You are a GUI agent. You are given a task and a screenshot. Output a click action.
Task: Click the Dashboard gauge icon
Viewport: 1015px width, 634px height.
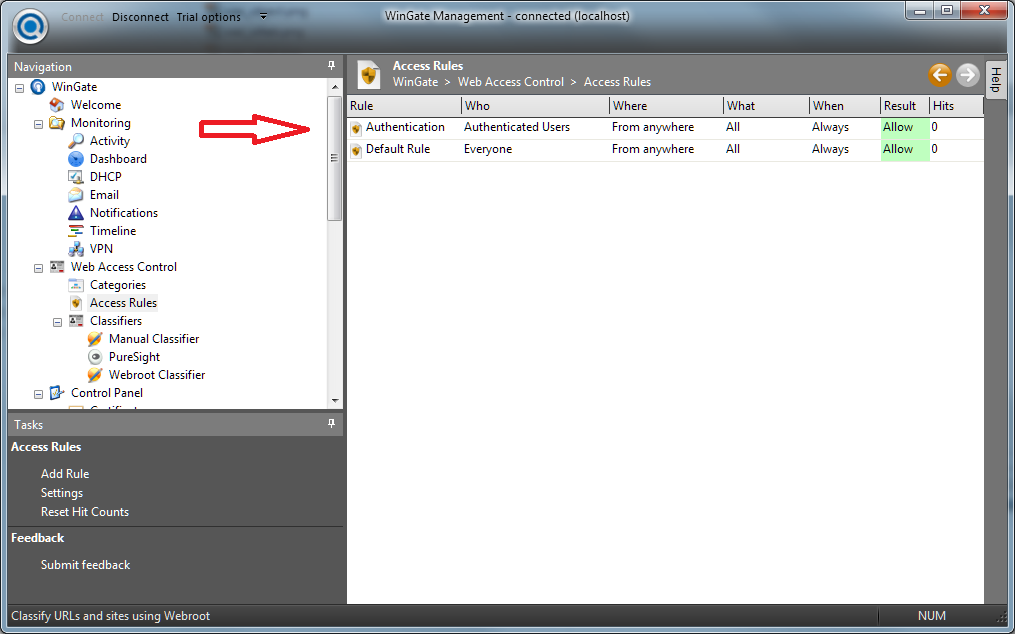tap(76, 159)
